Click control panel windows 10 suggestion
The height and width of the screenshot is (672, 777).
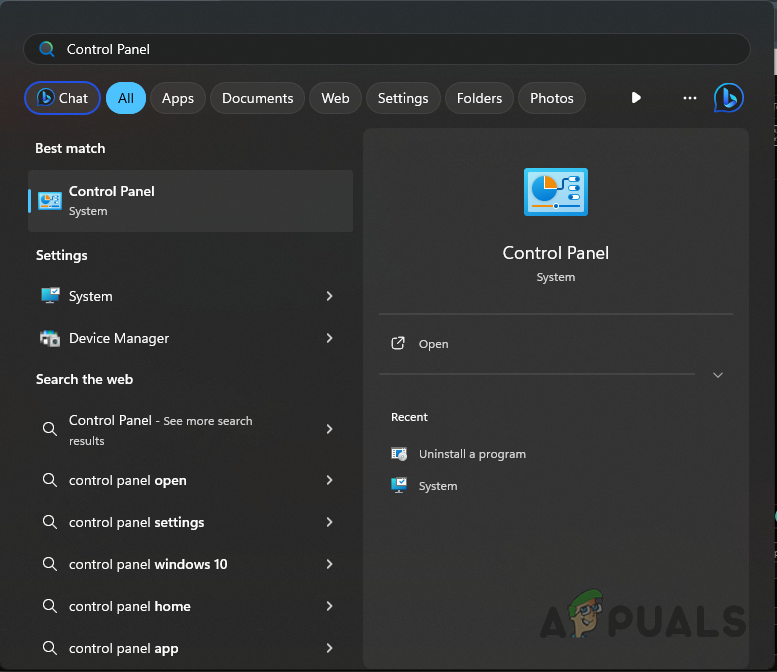point(191,564)
